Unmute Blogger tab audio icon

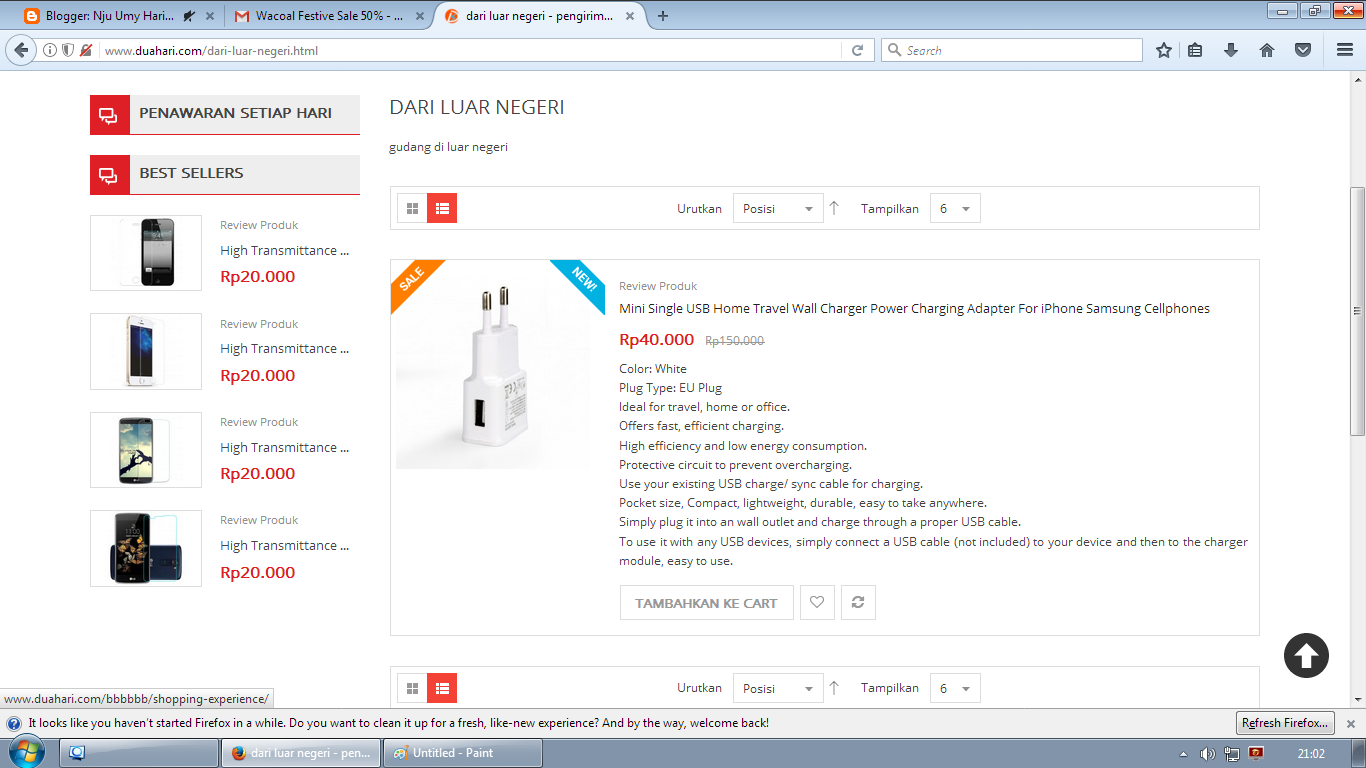[x=189, y=16]
